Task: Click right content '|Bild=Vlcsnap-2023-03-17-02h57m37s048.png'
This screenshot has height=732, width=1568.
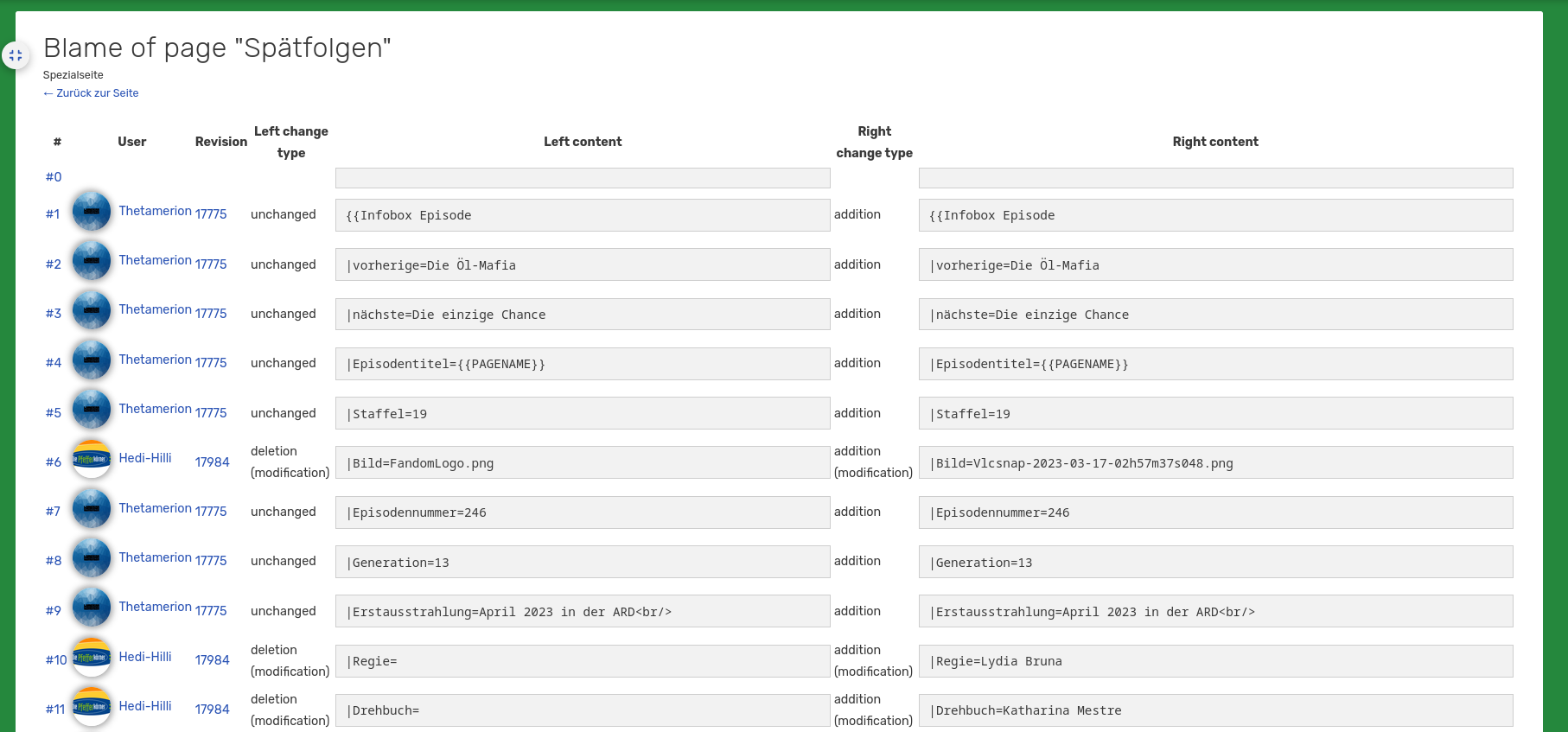Action: click(x=1215, y=462)
